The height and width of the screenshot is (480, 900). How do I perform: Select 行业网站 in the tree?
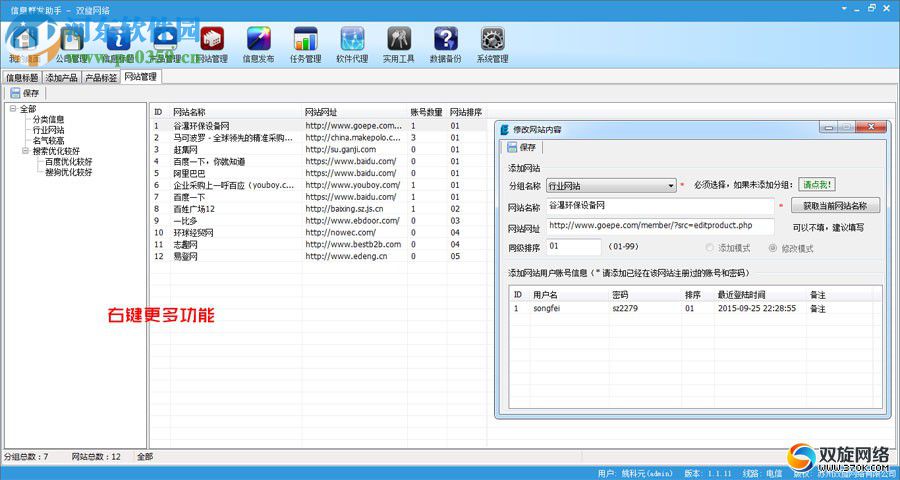48,130
